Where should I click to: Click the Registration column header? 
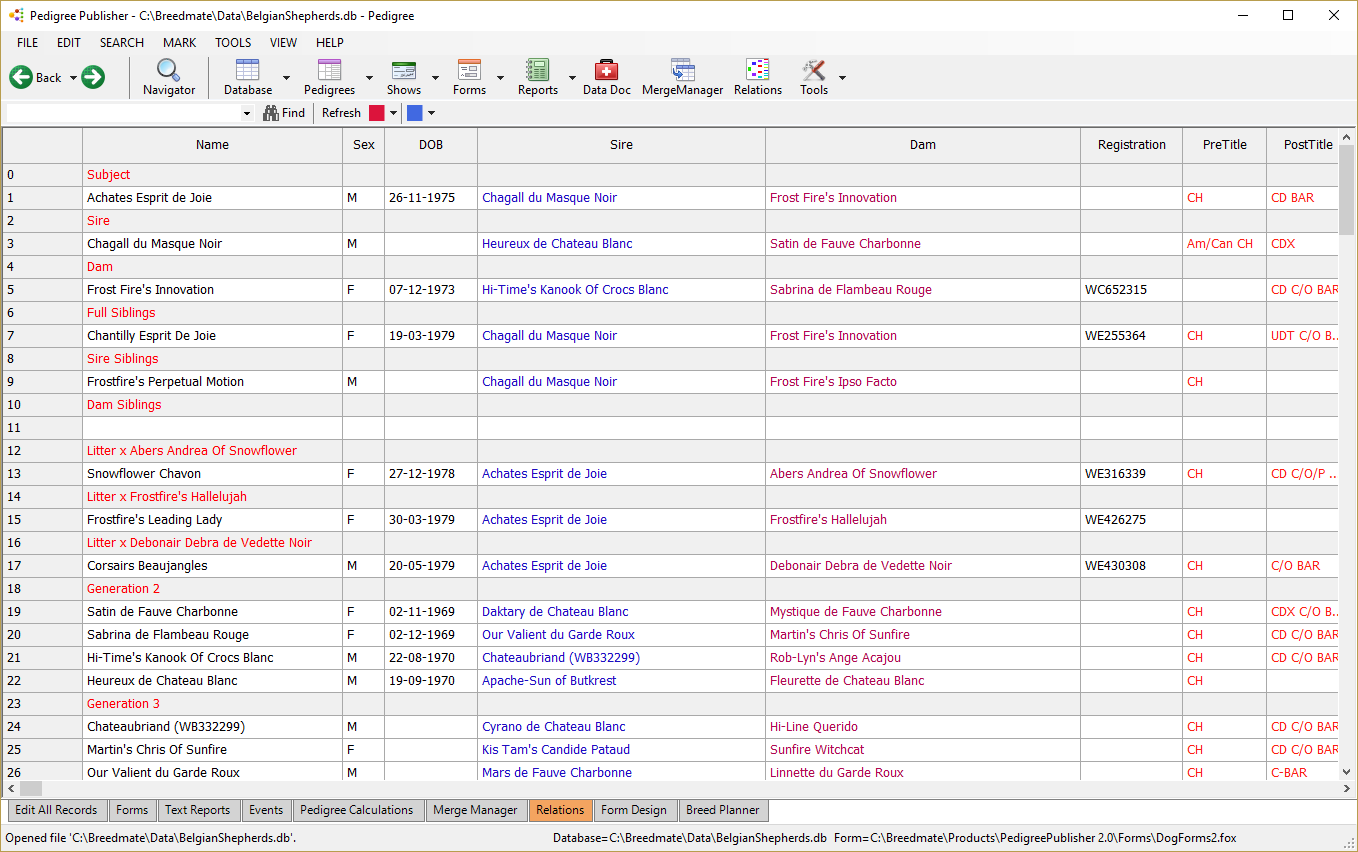[1132, 145]
